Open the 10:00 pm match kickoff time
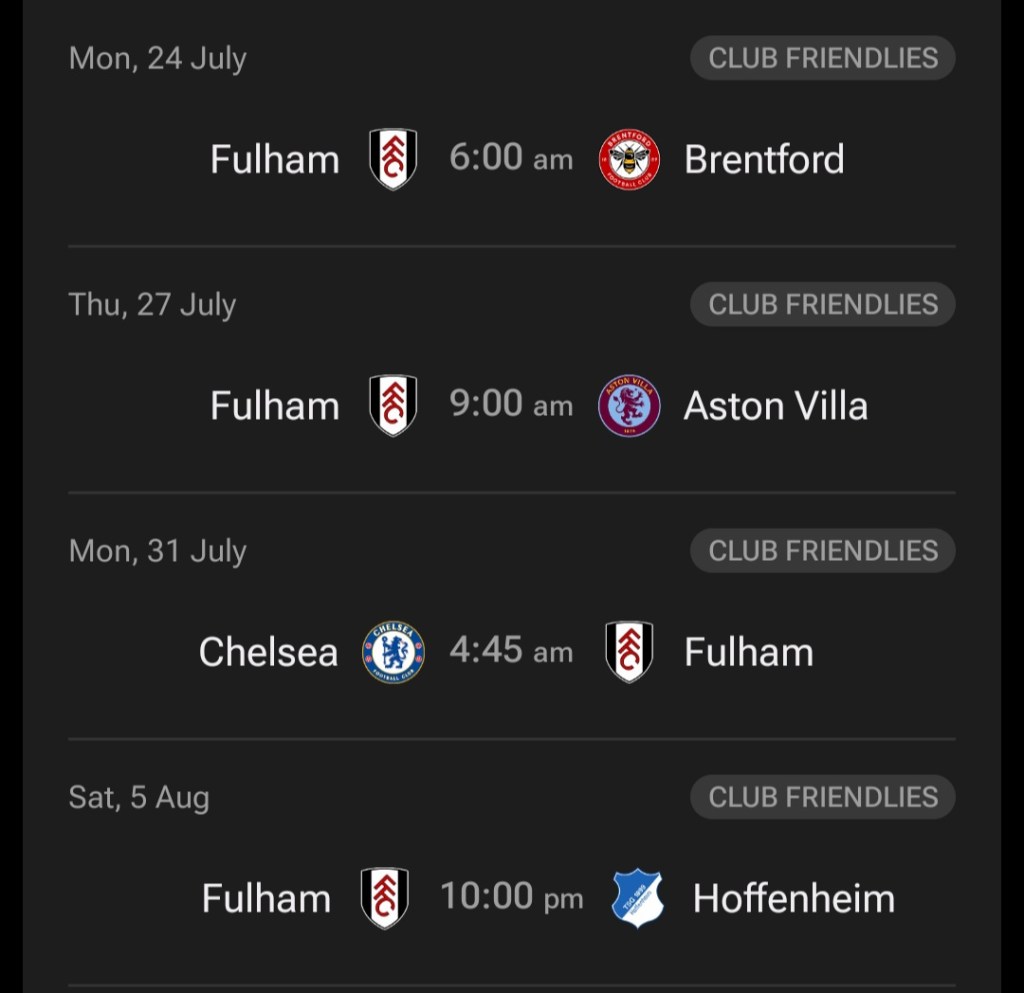This screenshot has height=993, width=1024. point(511,897)
